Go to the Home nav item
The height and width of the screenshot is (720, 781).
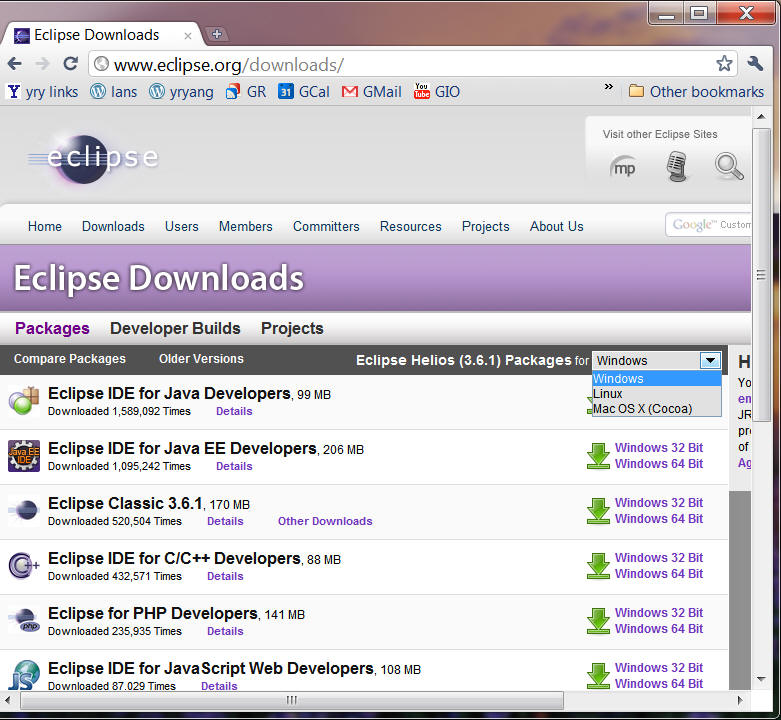tap(45, 226)
